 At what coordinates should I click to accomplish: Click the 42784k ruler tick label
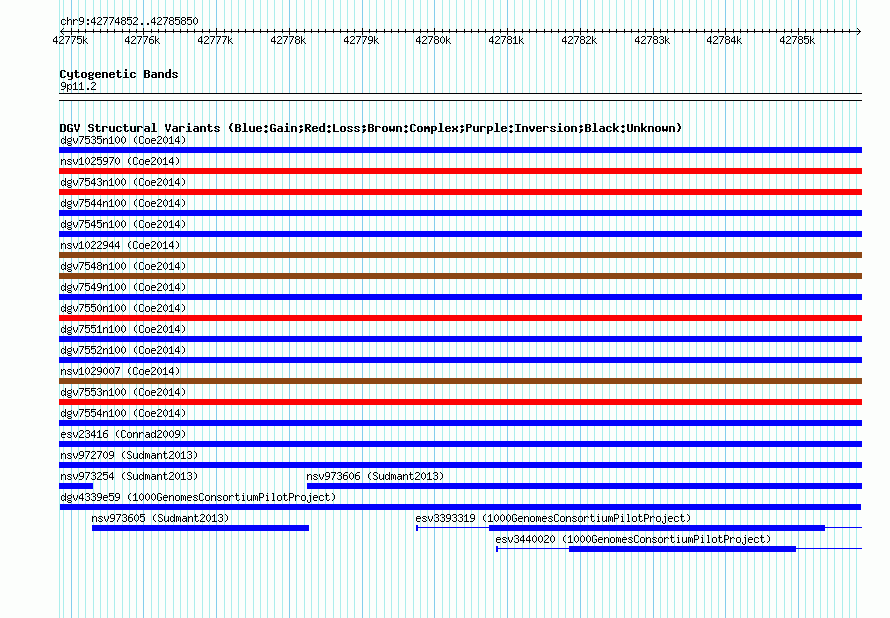(x=724, y=40)
